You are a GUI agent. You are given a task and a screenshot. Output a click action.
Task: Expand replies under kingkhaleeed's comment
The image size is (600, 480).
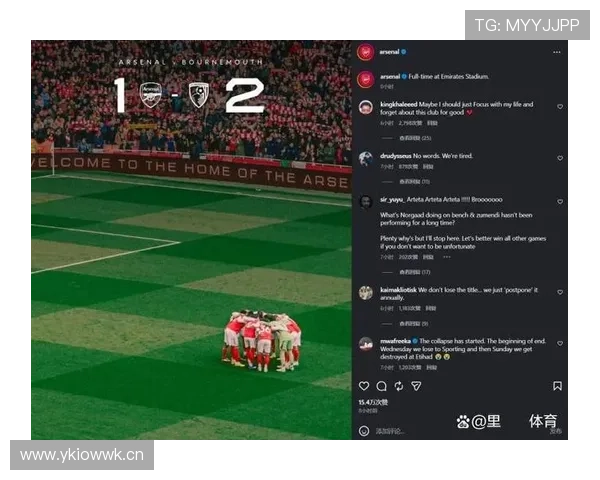coord(415,138)
